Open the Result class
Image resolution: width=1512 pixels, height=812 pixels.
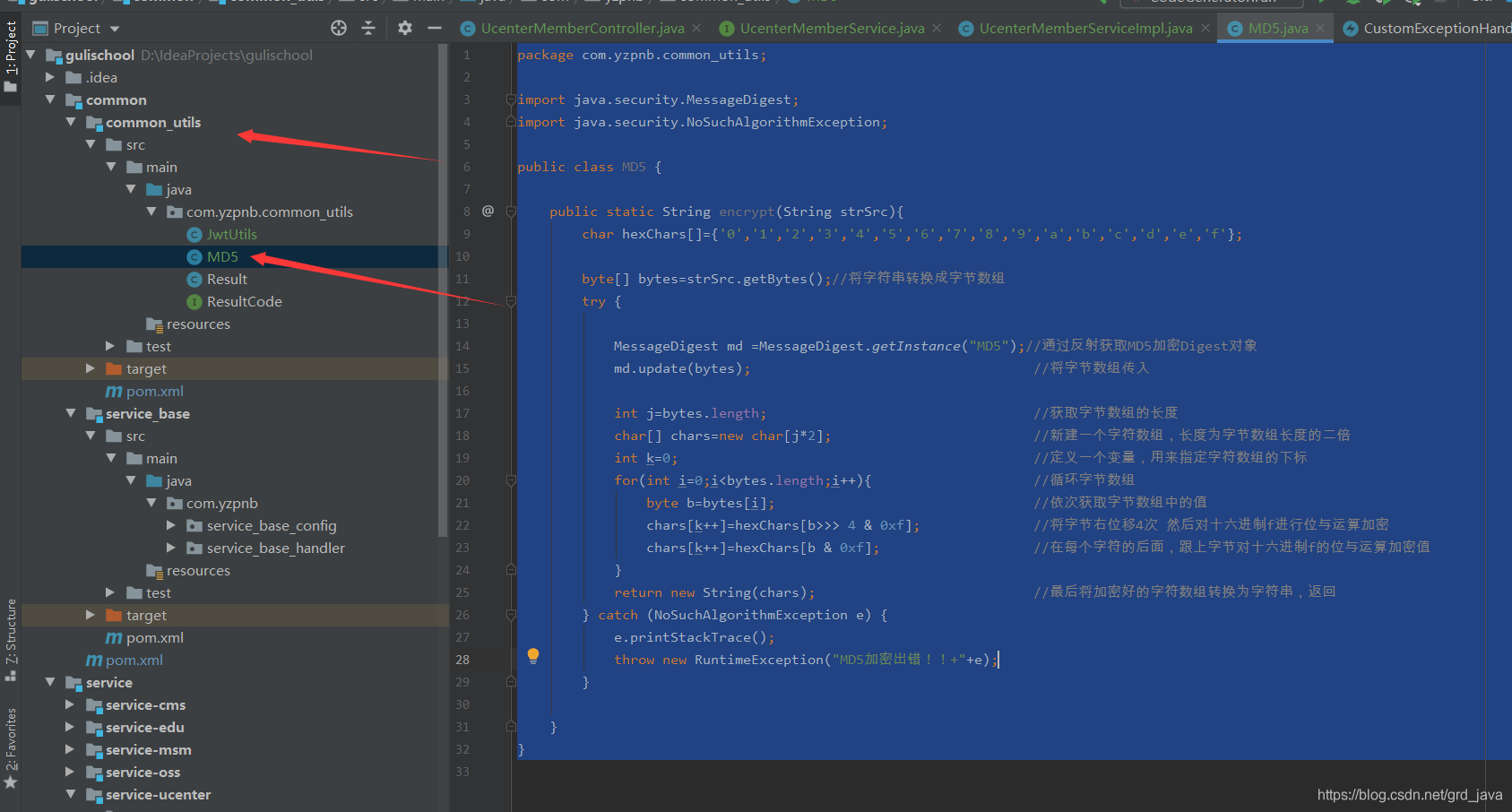click(x=227, y=279)
